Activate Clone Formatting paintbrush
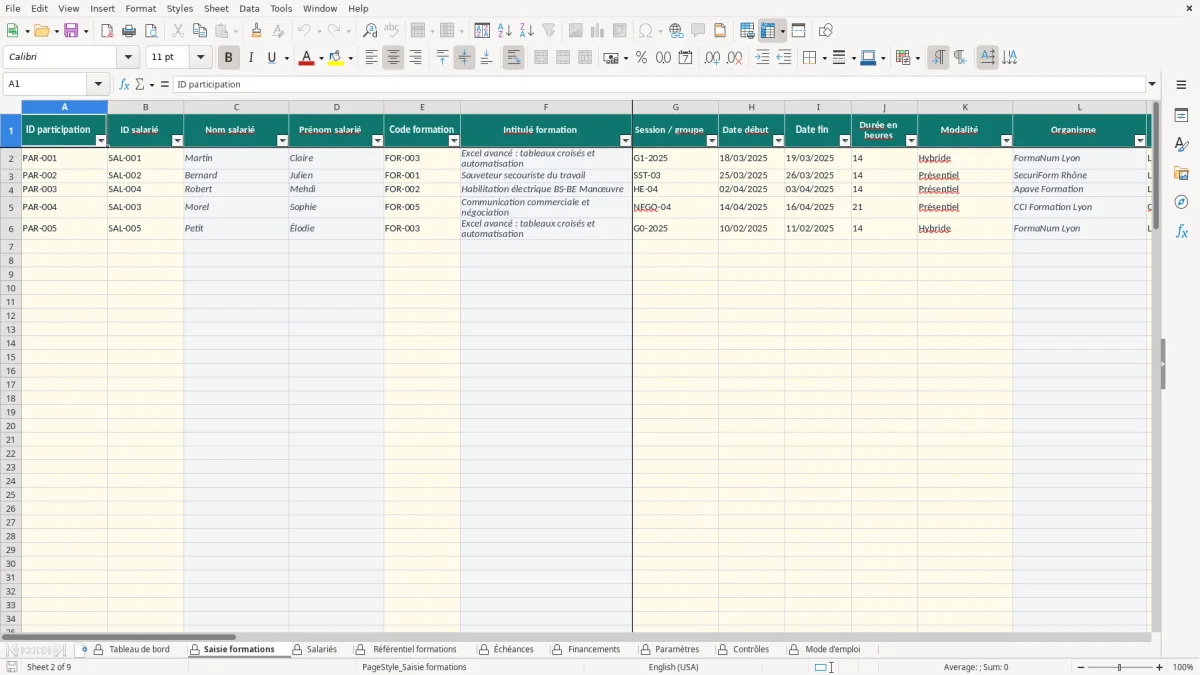The image size is (1200, 675). tap(257, 31)
